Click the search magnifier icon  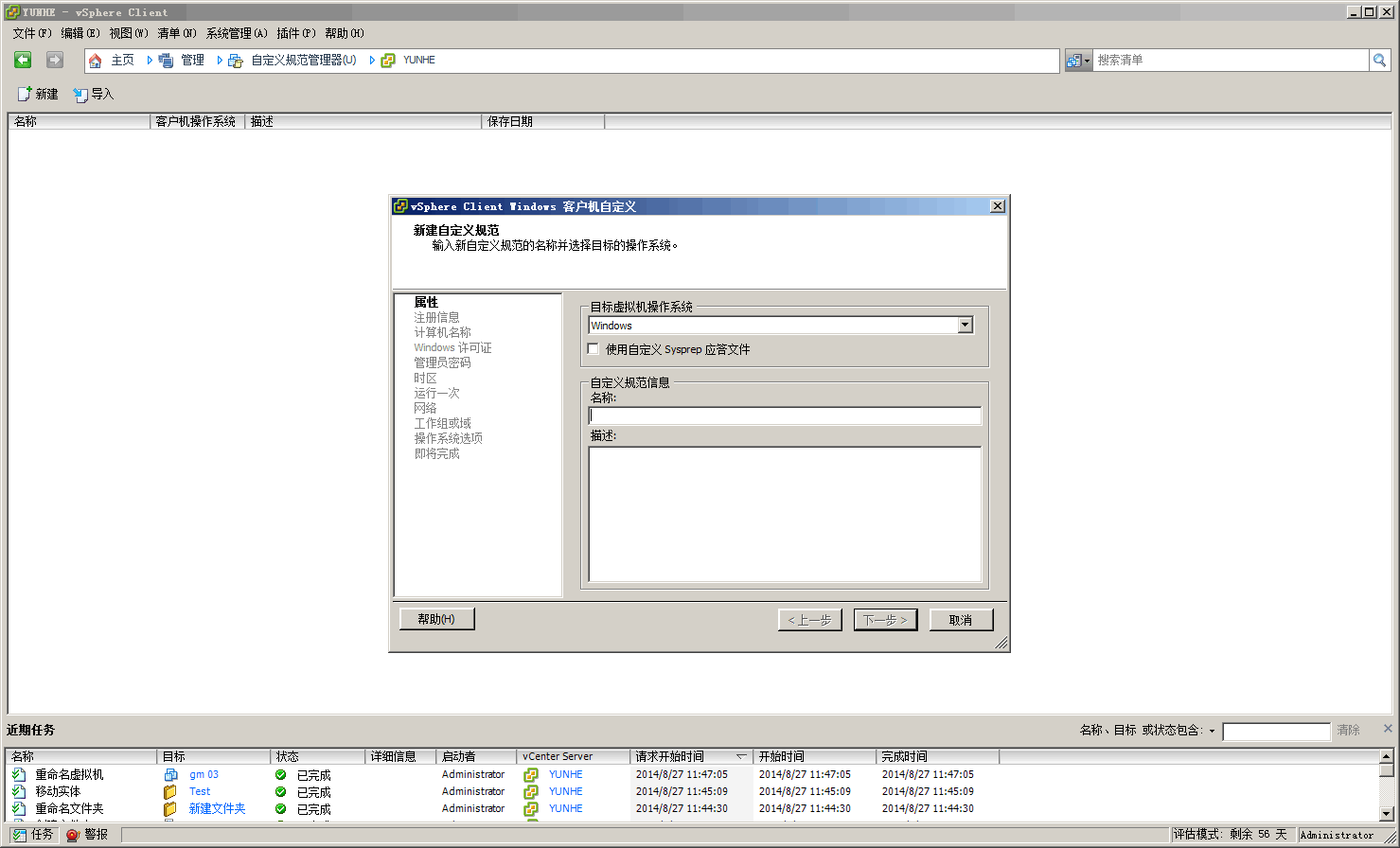1380,60
